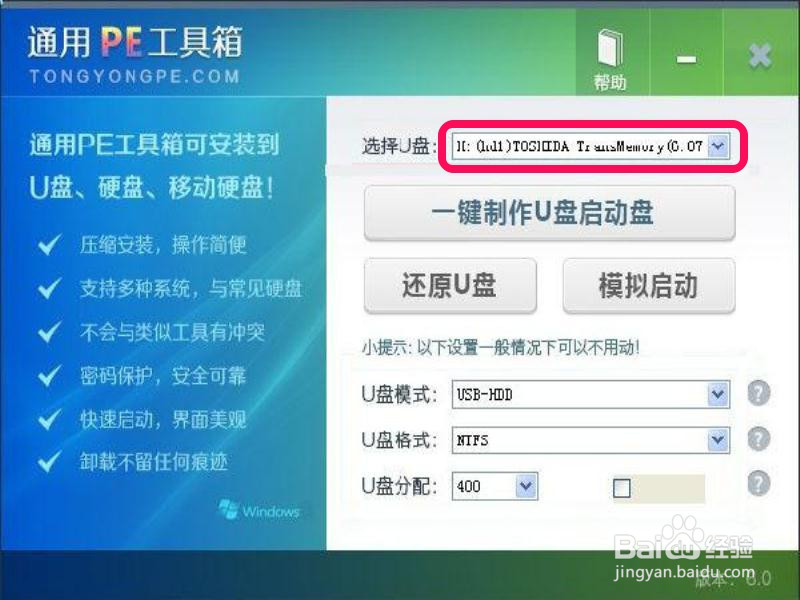Click the 压缩安装 feature checkmark
The height and width of the screenshot is (600, 800).
50,244
